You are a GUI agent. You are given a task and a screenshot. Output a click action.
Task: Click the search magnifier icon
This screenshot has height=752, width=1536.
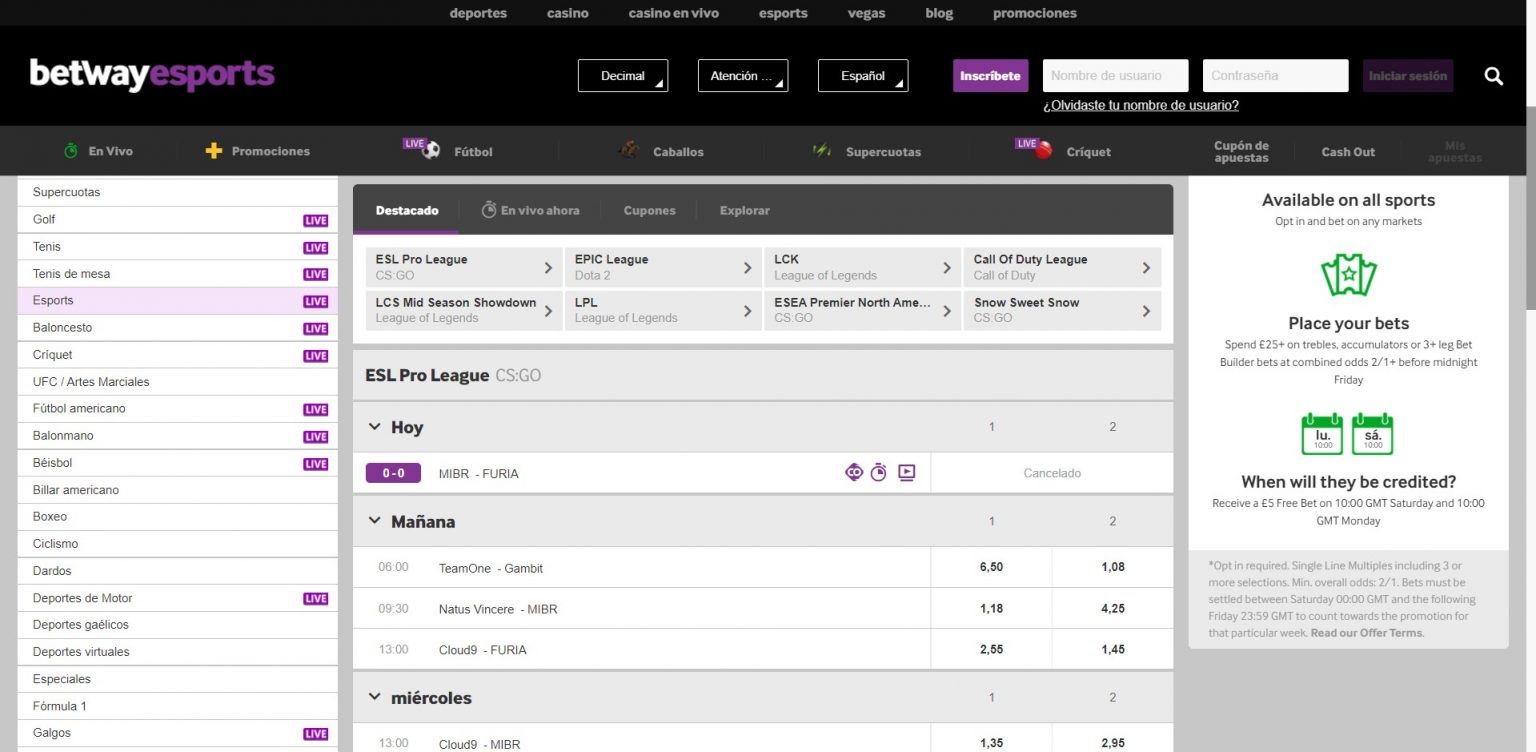pos(1493,76)
